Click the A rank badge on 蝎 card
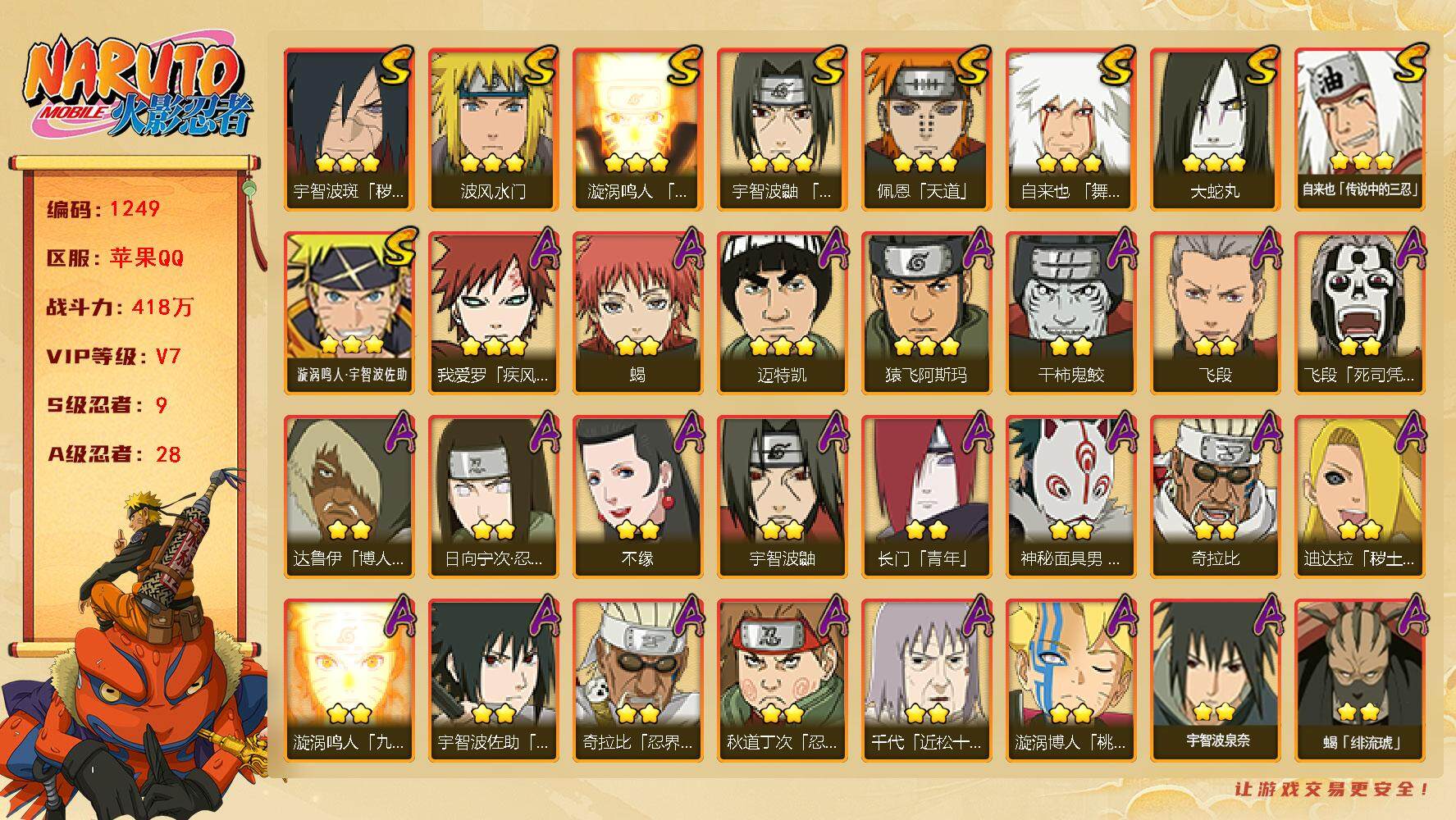1456x820 pixels. [x=689, y=248]
